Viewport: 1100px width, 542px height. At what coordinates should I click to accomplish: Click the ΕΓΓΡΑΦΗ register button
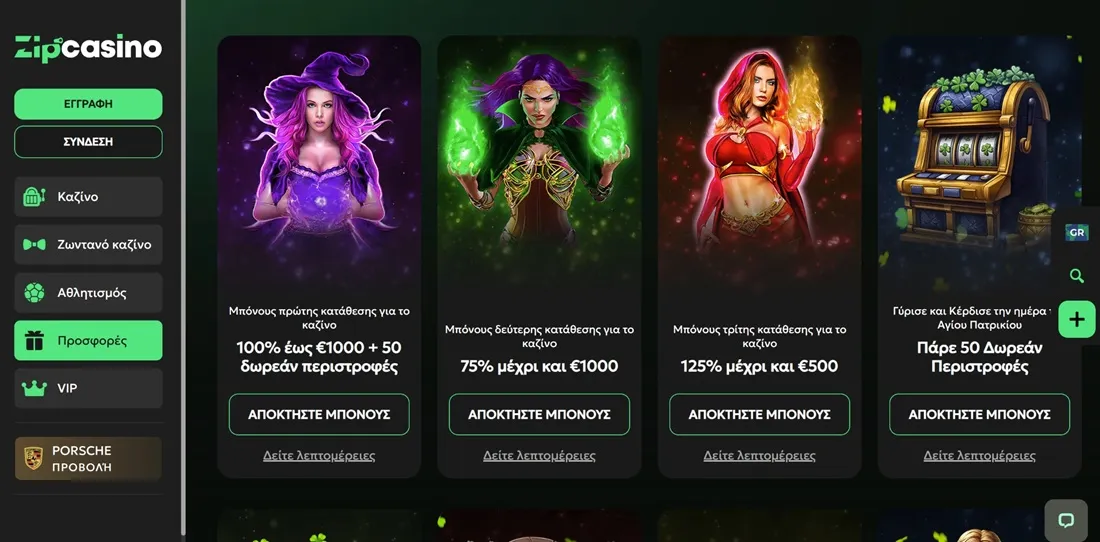click(x=88, y=104)
